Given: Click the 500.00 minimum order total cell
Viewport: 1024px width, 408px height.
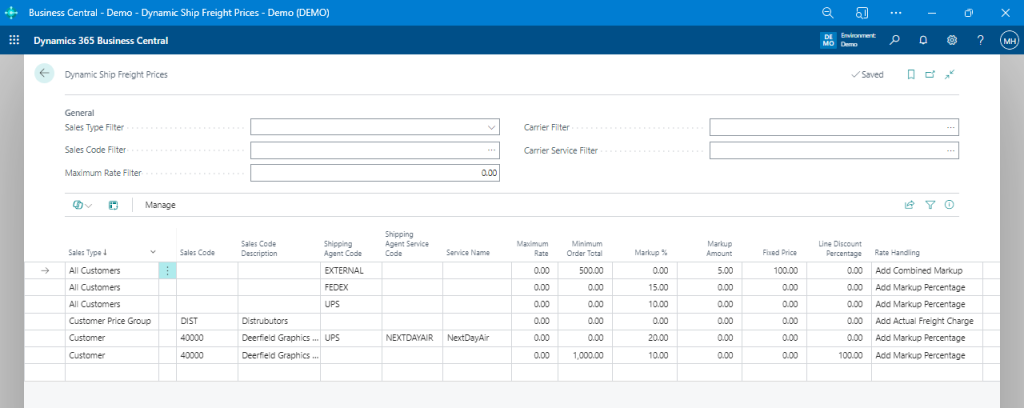Looking at the screenshot, I should tap(584, 270).
